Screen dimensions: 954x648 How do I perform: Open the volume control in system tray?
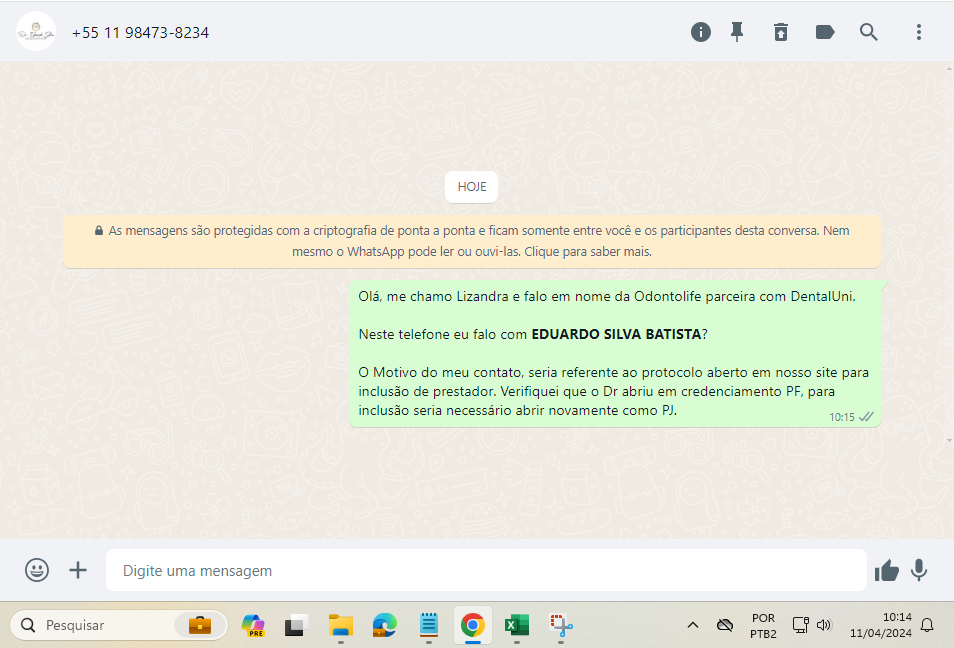(x=824, y=625)
